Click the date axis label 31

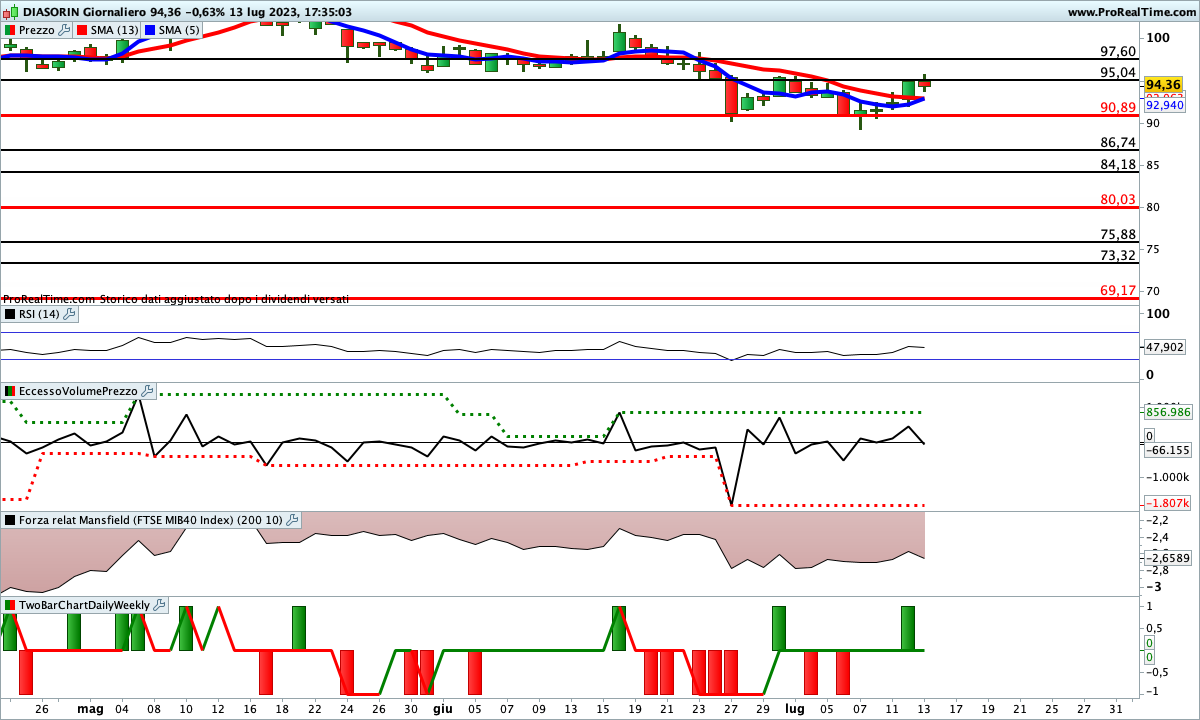(x=1115, y=709)
